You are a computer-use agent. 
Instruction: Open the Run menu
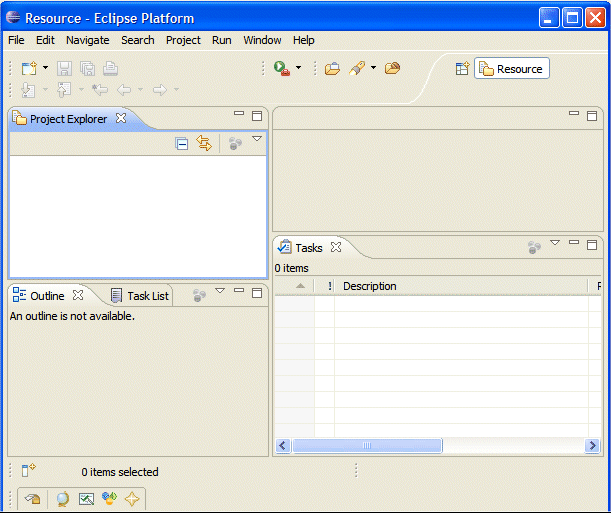coord(222,40)
